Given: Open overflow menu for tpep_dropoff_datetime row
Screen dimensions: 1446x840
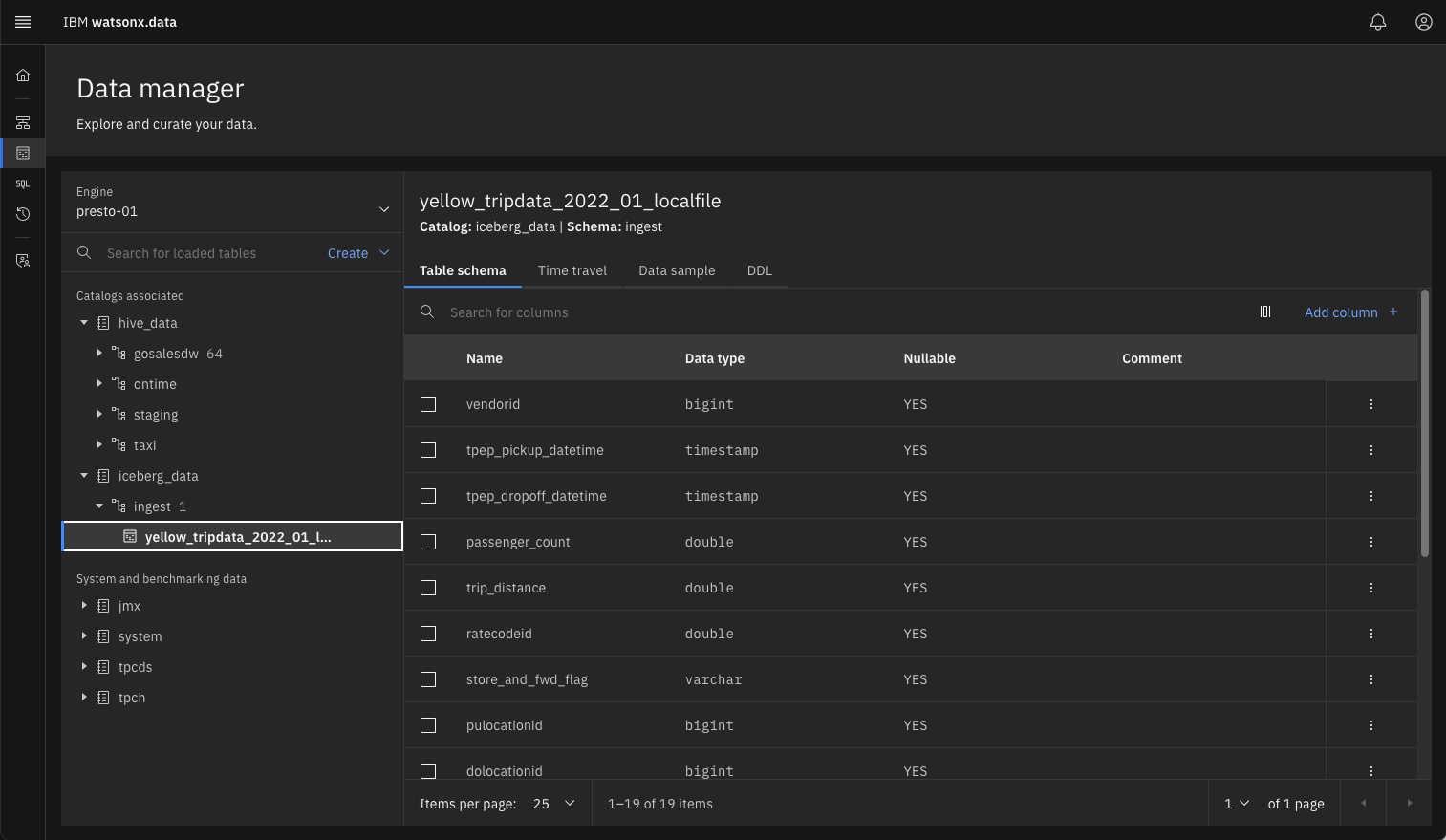Looking at the screenshot, I should tap(1371, 496).
